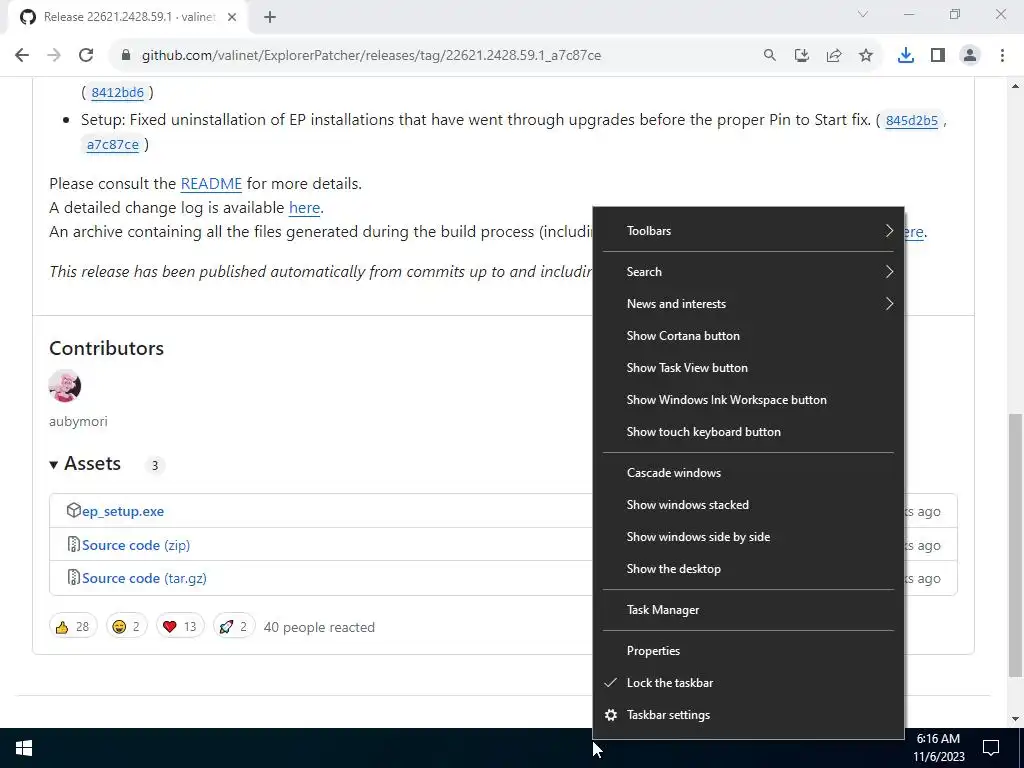This screenshot has height=768, width=1024.
Task: Click the heart reaction 13
Action: [180, 627]
